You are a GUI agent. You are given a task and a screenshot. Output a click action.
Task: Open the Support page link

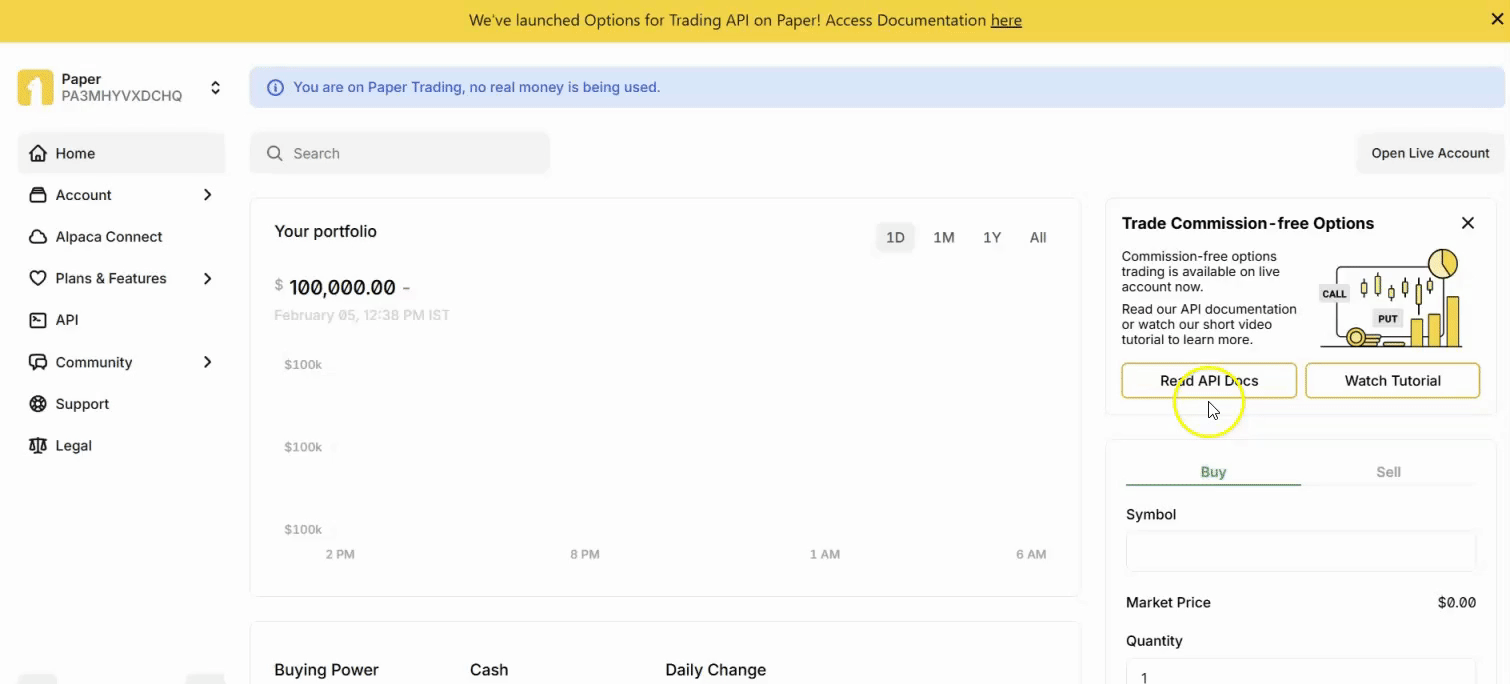pyautogui.click(x=121, y=404)
